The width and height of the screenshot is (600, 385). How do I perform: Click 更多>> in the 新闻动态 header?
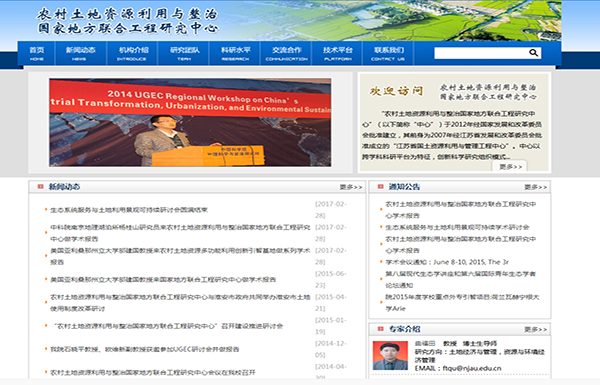pyautogui.click(x=351, y=187)
